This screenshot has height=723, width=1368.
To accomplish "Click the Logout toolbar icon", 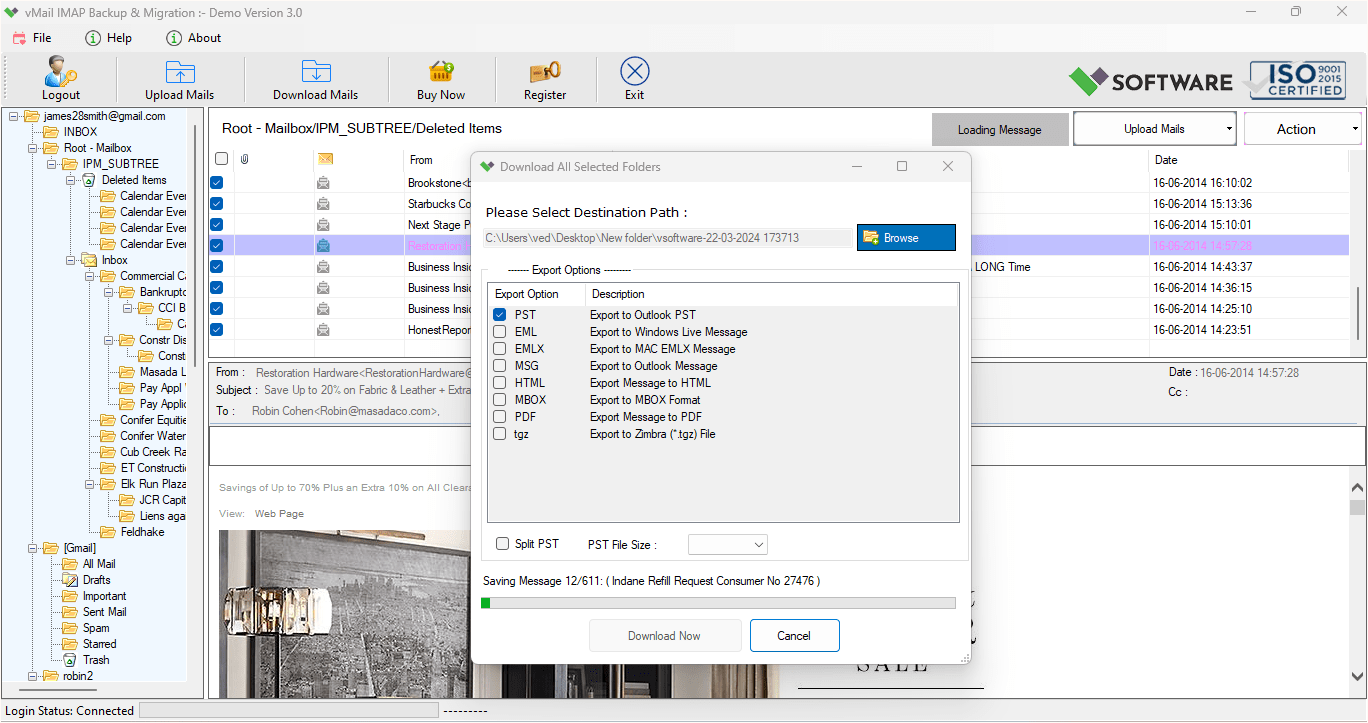I will pyautogui.click(x=61, y=72).
